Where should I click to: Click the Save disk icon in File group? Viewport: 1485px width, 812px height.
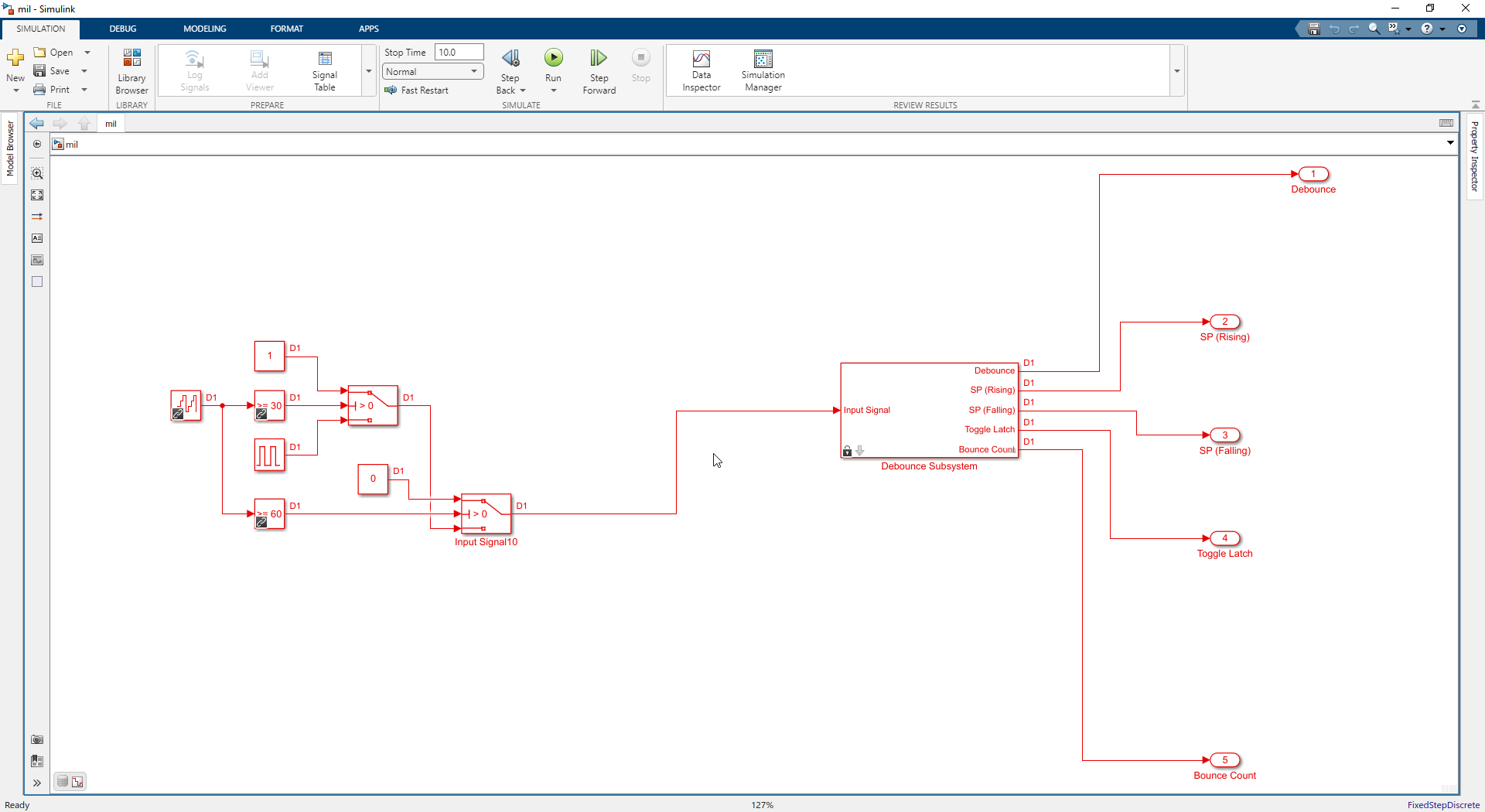tap(39, 71)
